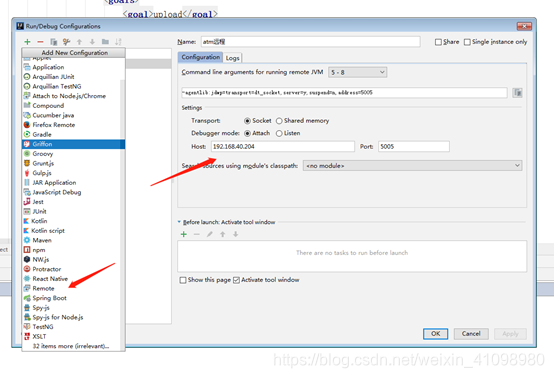Click the red minus Remove Configuration icon
The width and height of the screenshot is (554, 378).
click(x=40, y=42)
